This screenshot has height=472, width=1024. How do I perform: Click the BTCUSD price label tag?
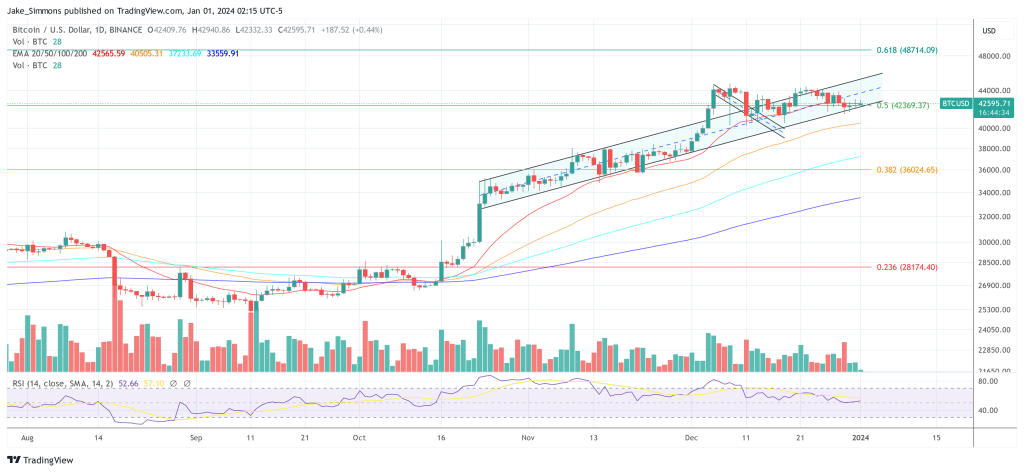click(x=957, y=103)
